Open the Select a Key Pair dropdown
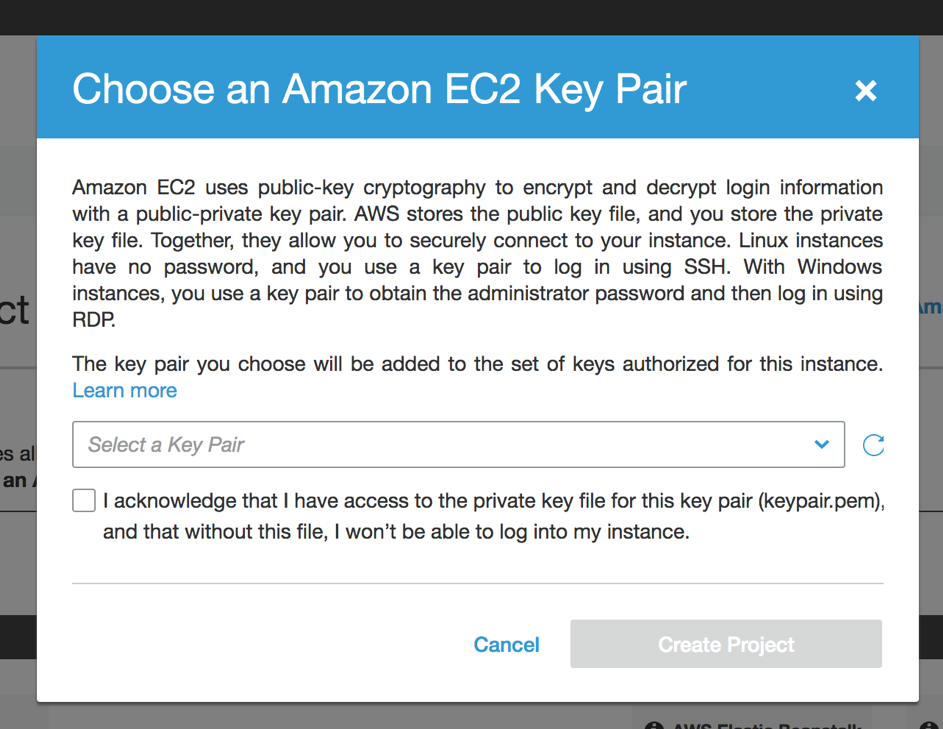The width and height of the screenshot is (943, 729). pos(458,444)
